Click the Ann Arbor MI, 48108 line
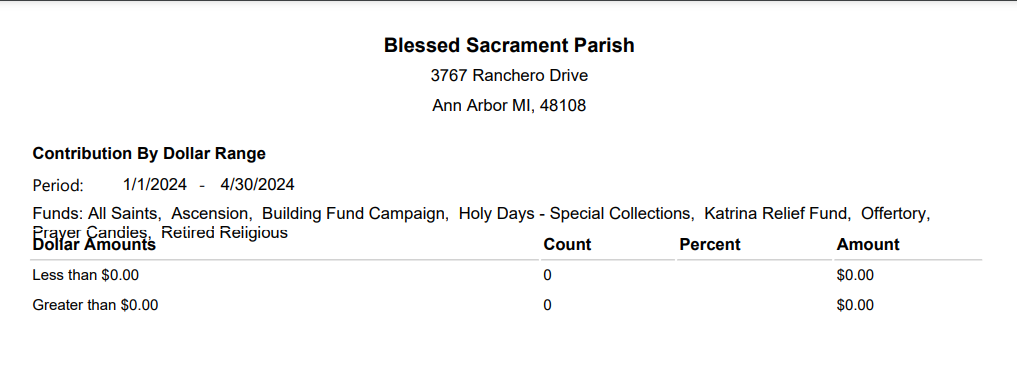1017x365 pixels. [509, 106]
